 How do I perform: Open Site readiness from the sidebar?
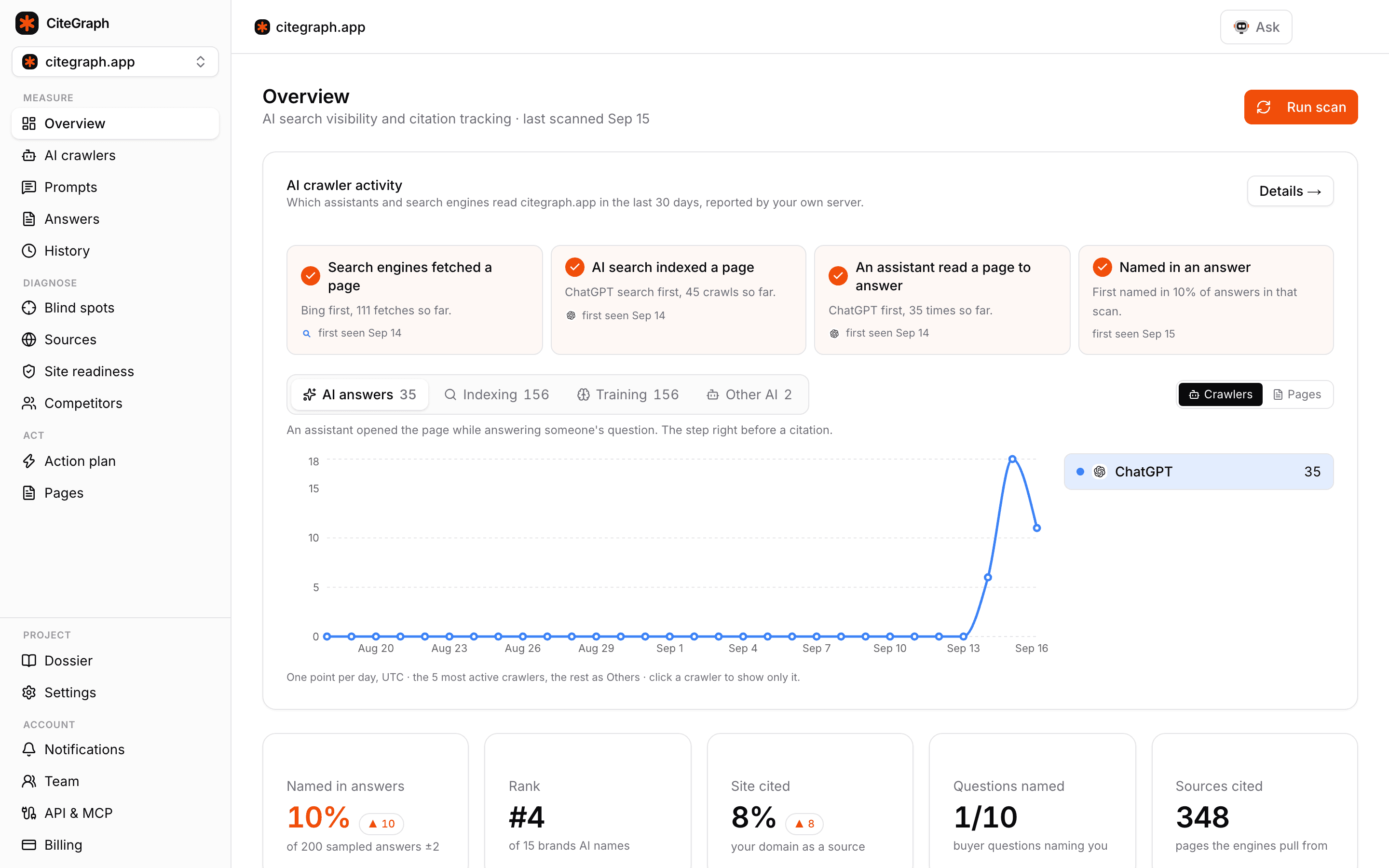(x=115, y=371)
